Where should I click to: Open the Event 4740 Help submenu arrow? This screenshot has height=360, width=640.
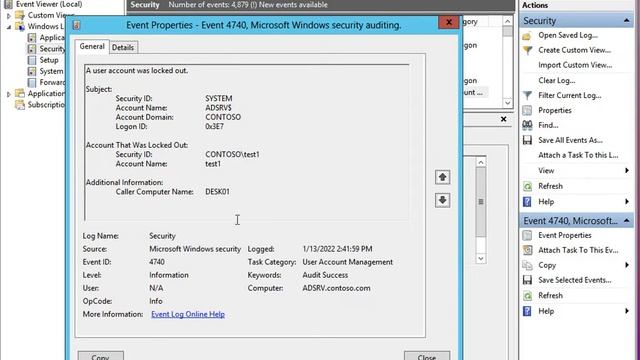(x=627, y=311)
